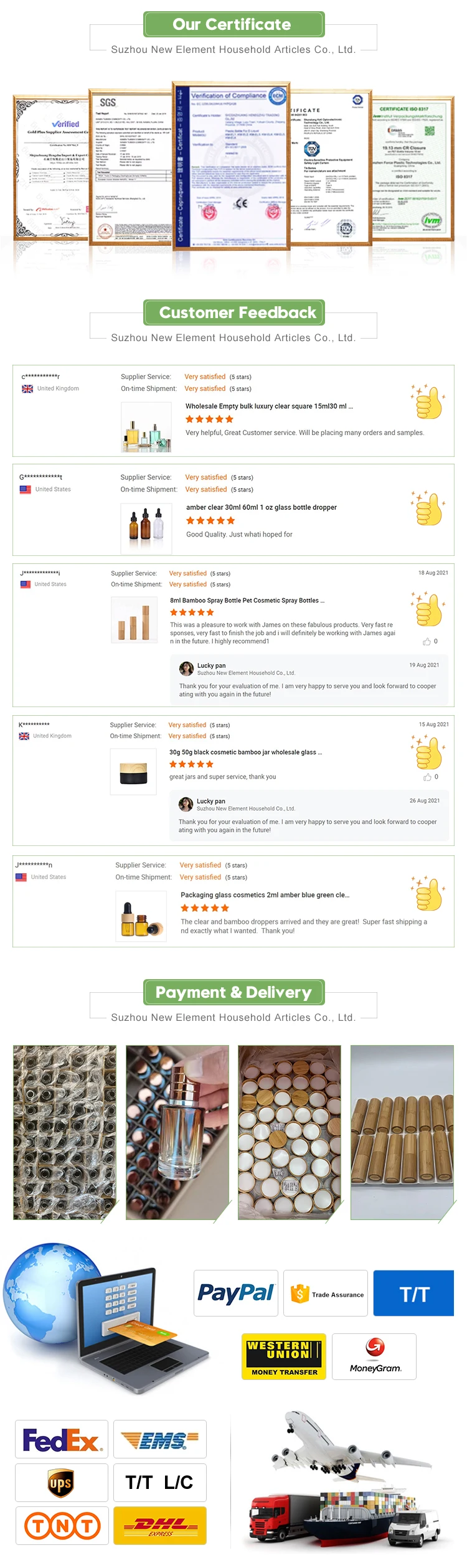
Task: Open the 8ml Bamboo Spray Bottle product link
Action: tap(247, 601)
